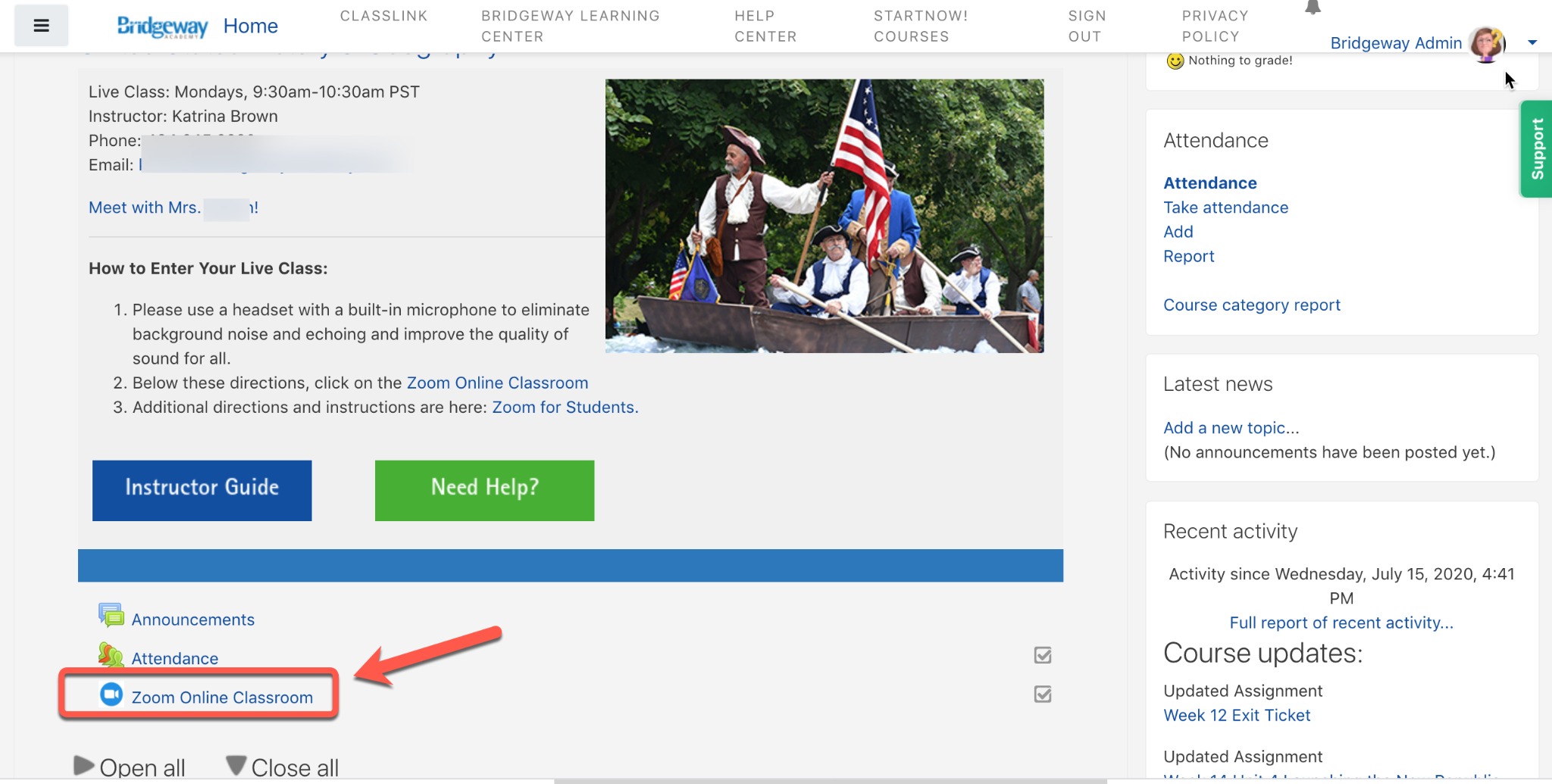
Task: Open the Support side tab
Action: pyautogui.click(x=1536, y=148)
